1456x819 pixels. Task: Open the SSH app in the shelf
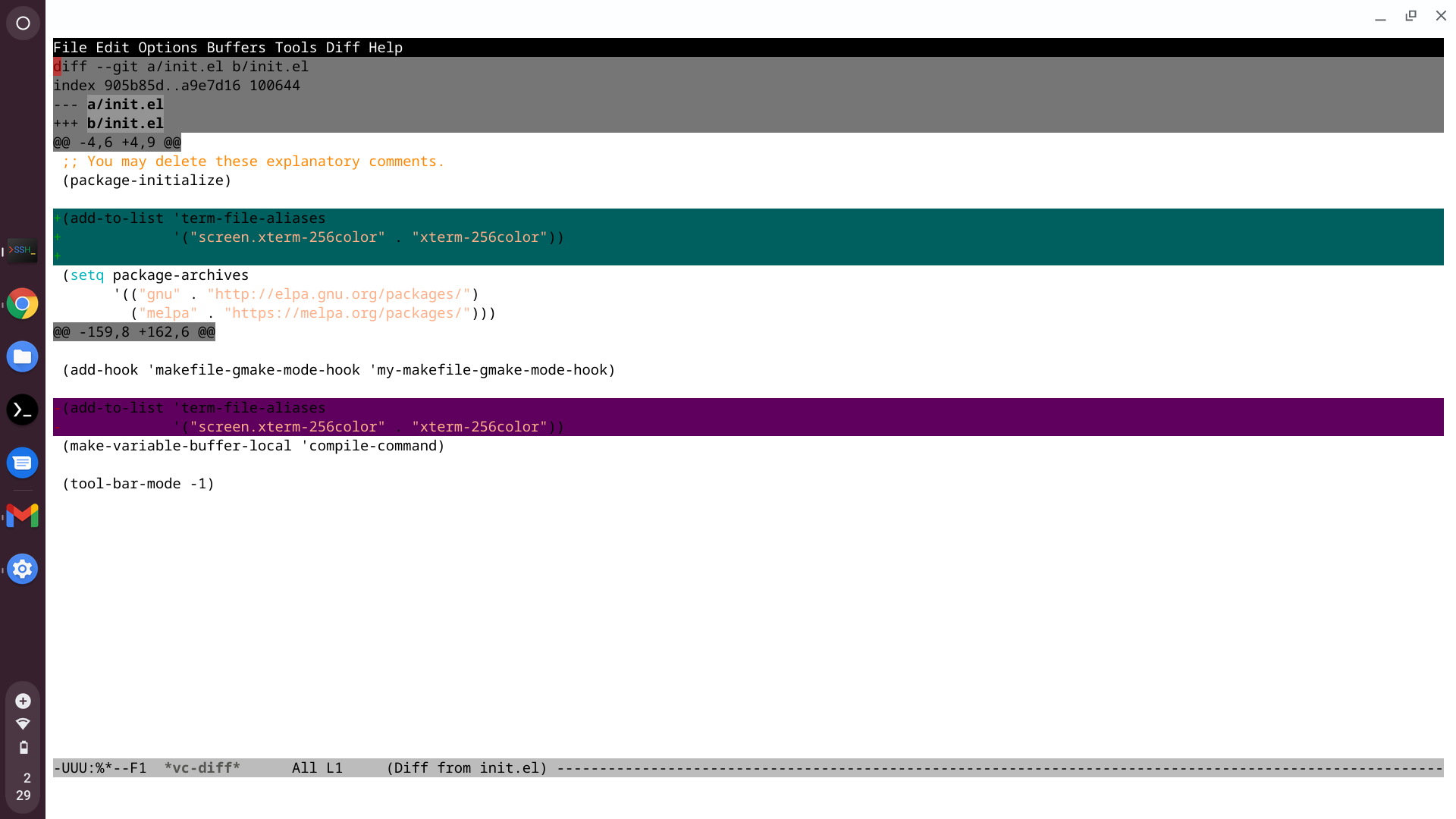pos(22,250)
